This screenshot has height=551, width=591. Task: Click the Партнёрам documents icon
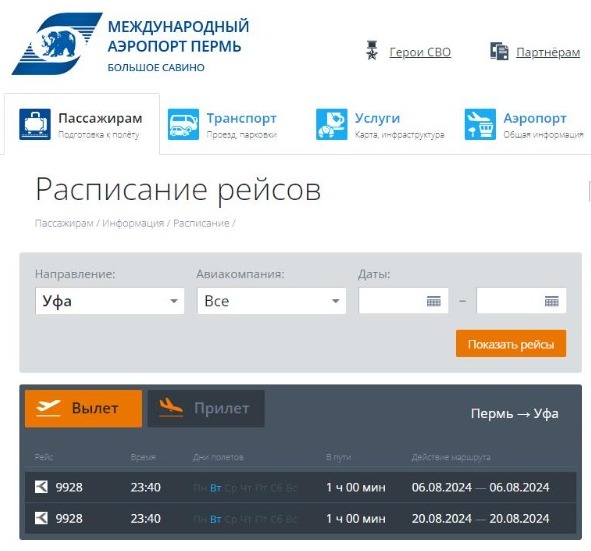499,51
